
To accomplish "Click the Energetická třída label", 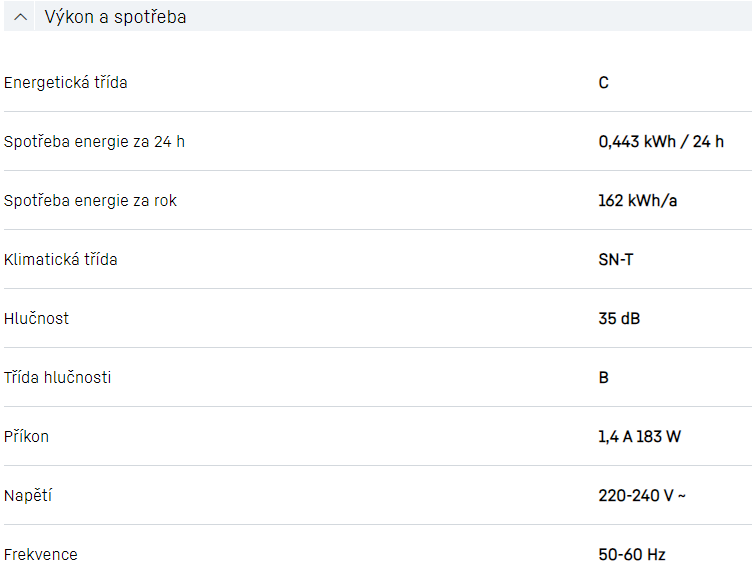I will coord(66,82).
